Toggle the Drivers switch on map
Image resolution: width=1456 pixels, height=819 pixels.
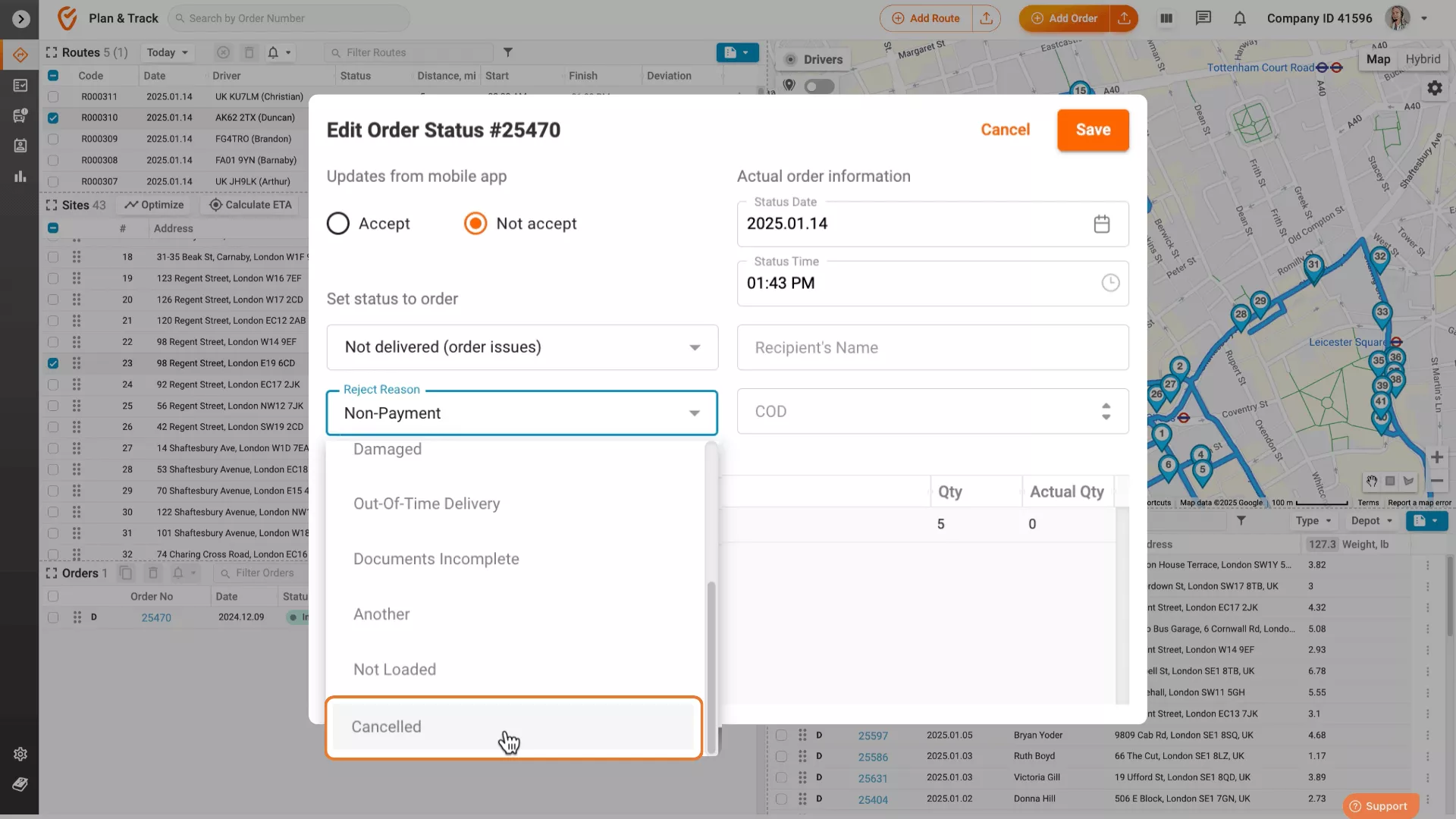tap(819, 86)
